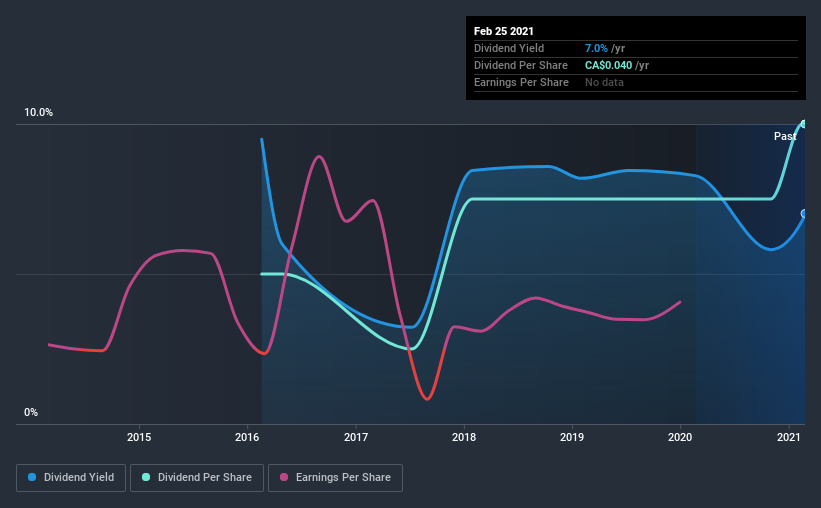Screen dimensions: 821x508
Task: Click the tooltip 'Dividend Per Share' row label
Action: point(521,65)
